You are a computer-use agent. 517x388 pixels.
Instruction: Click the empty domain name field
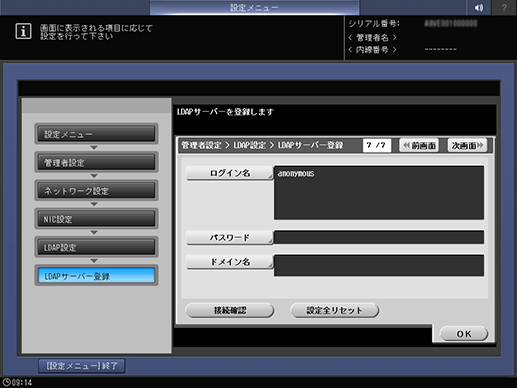379,266
